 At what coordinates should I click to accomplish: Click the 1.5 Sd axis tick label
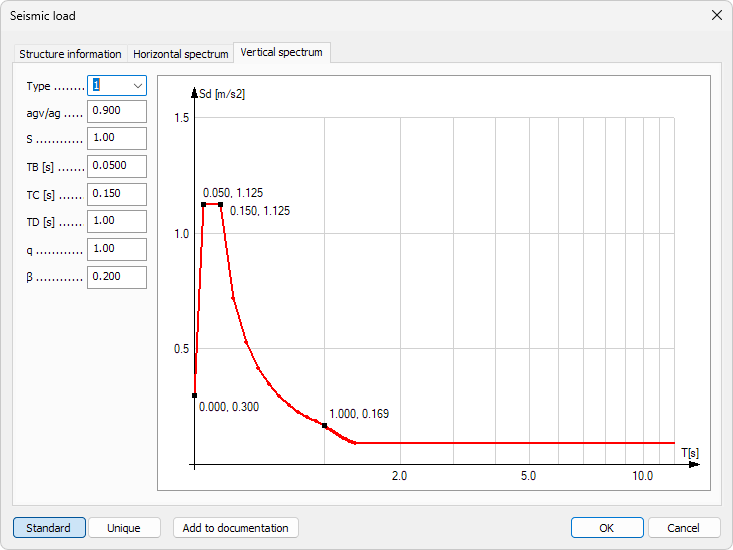[181, 118]
